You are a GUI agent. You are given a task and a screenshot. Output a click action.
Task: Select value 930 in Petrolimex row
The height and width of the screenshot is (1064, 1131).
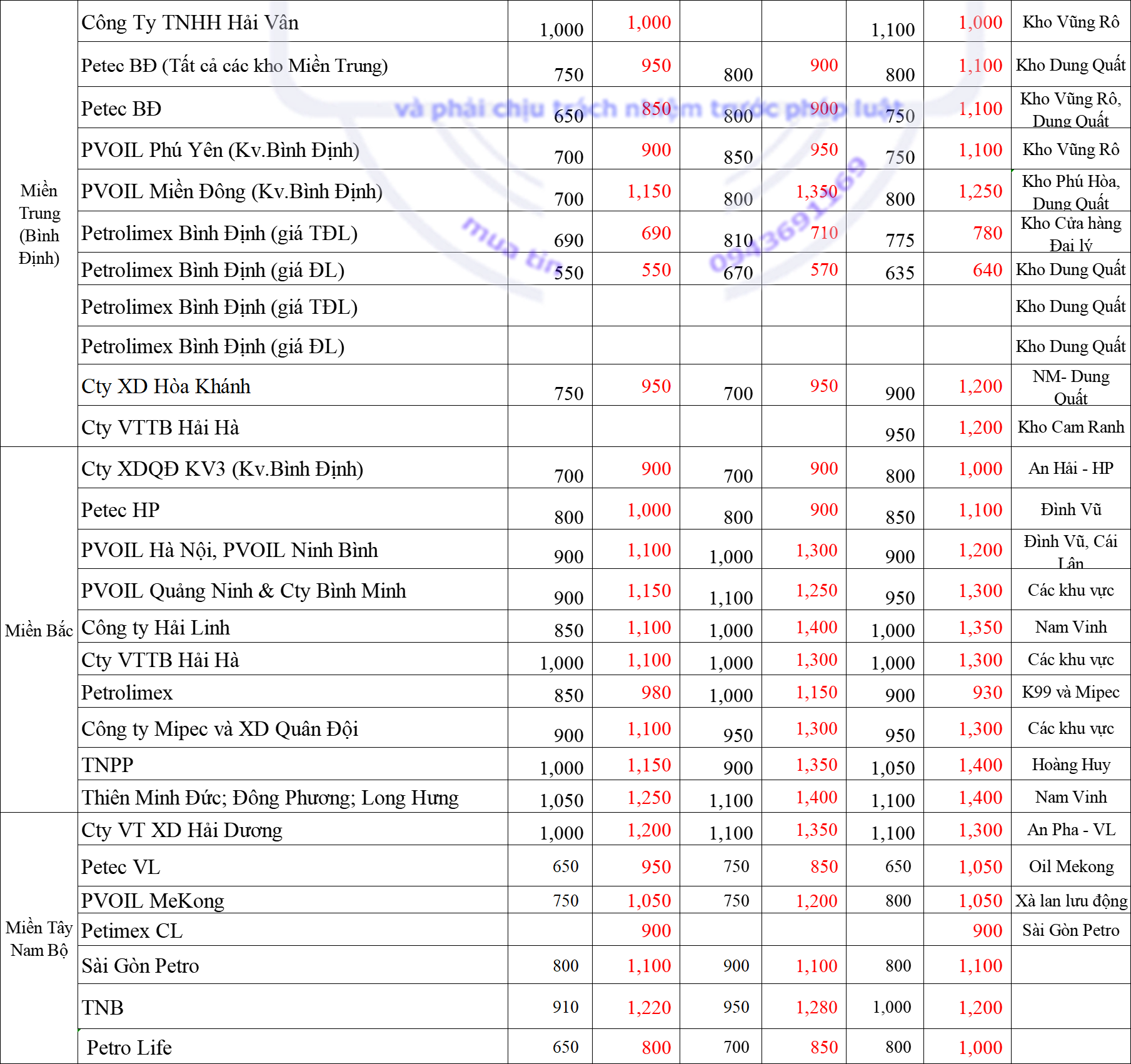[x=987, y=693]
